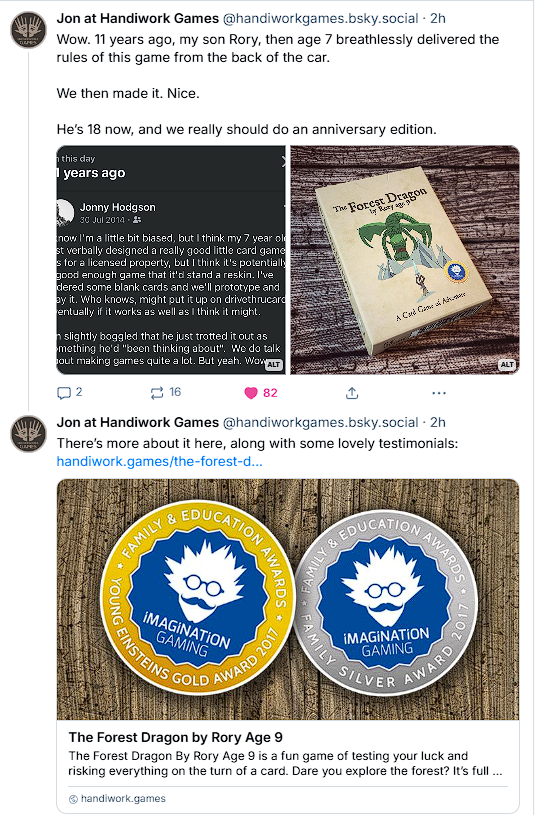Image resolution: width=541 pixels, height=815 pixels.
Task: Open The Forest Dragon by Rory Age 9 title
Action: [x=176, y=737]
